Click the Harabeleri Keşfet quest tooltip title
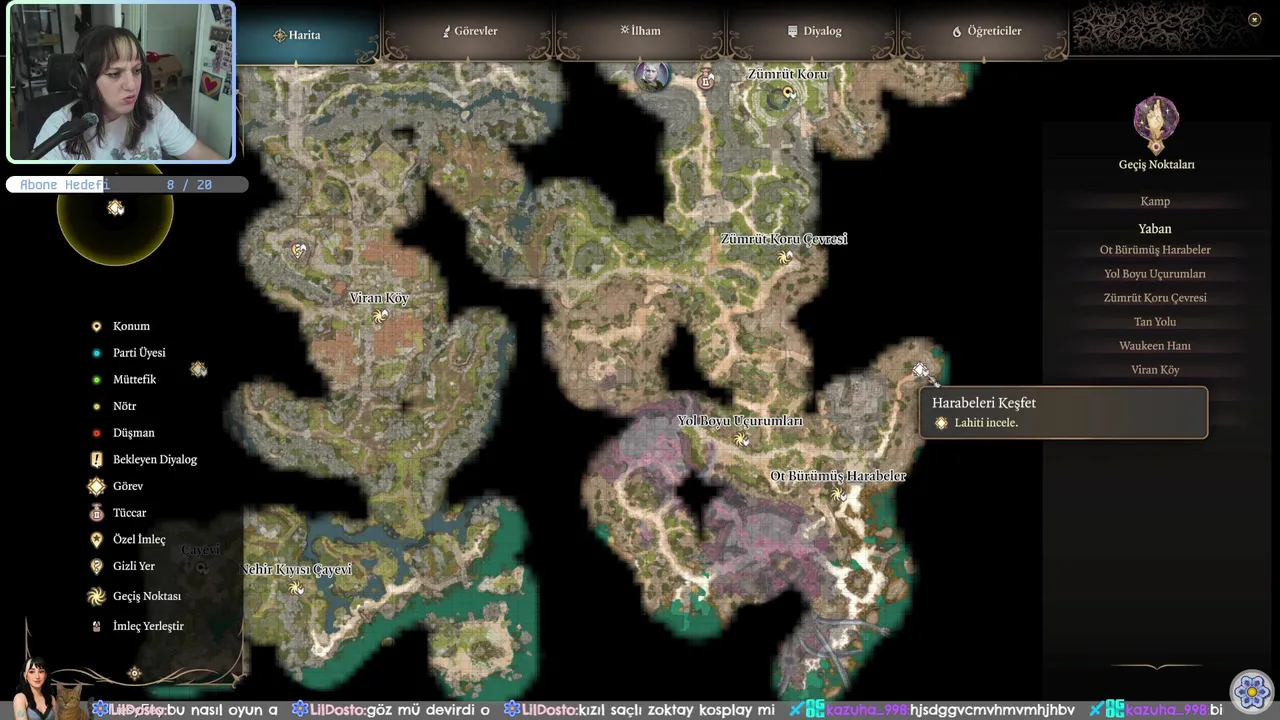Screen dimensions: 1280x720 point(984,403)
